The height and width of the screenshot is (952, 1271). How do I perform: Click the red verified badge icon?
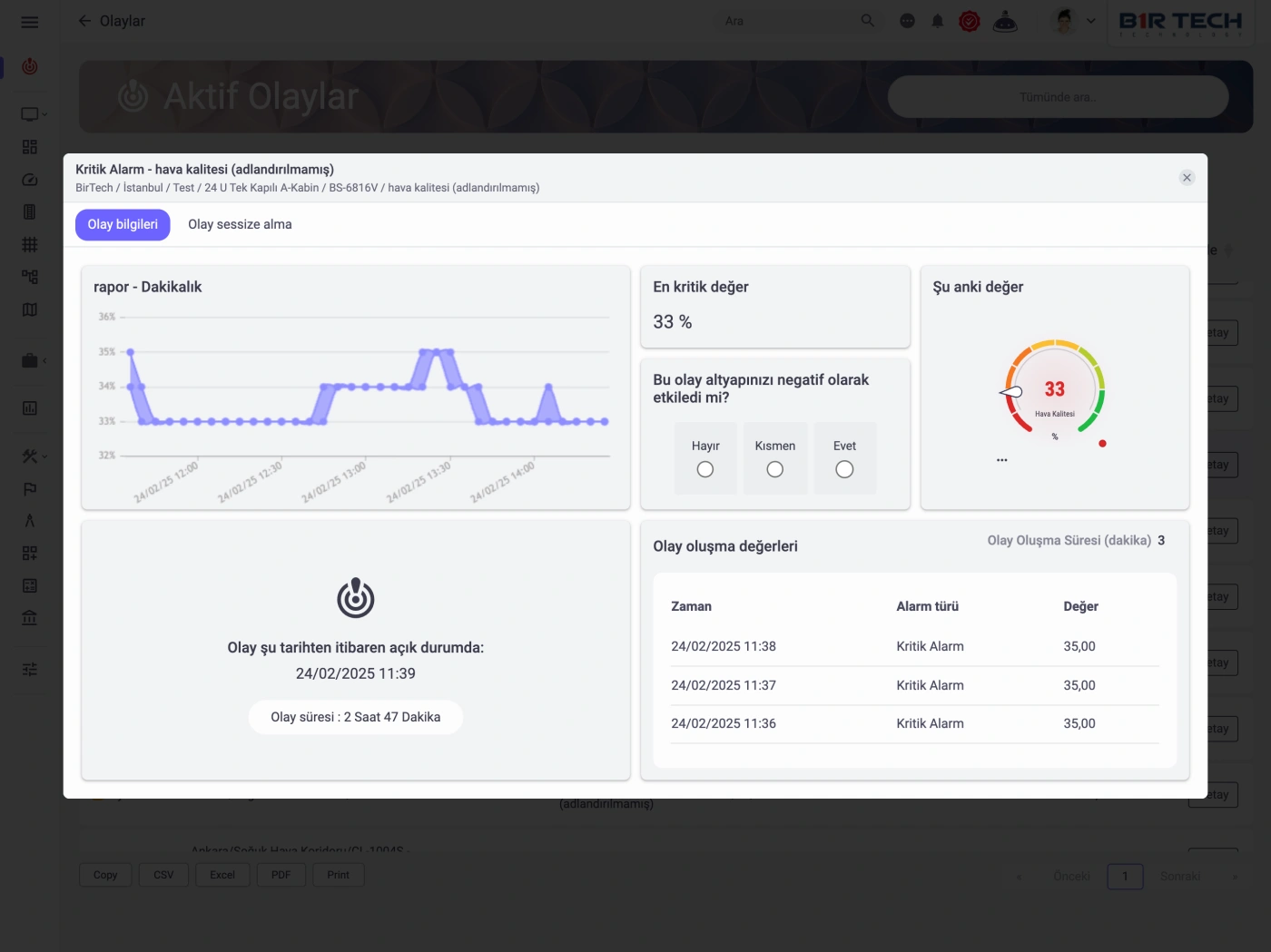click(x=970, y=21)
